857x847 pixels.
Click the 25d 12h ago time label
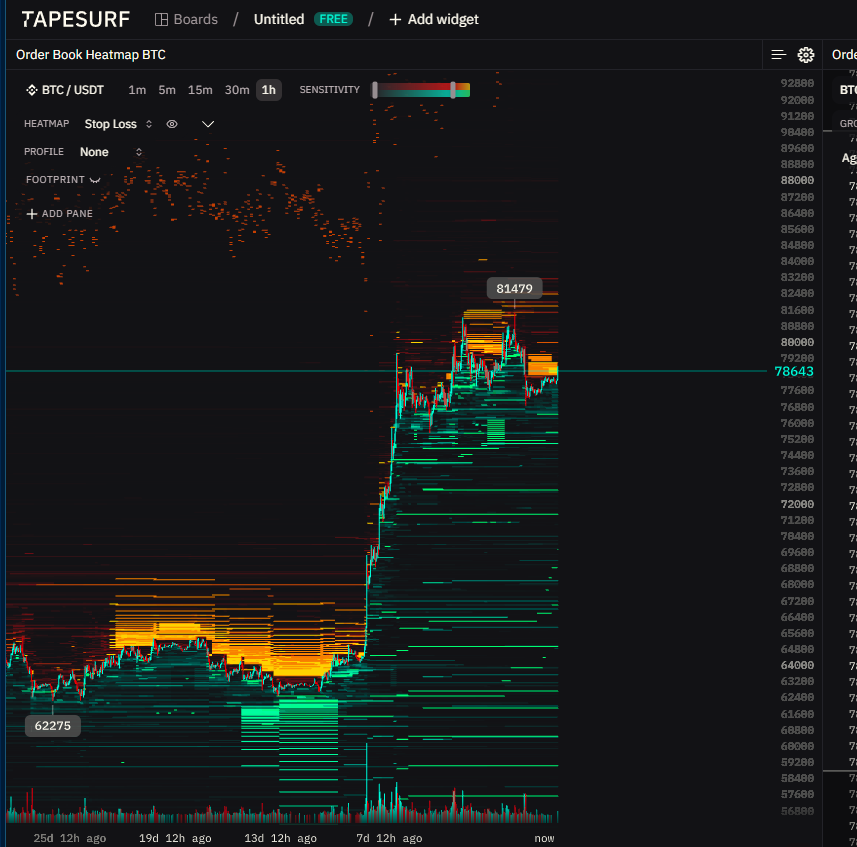(70, 838)
